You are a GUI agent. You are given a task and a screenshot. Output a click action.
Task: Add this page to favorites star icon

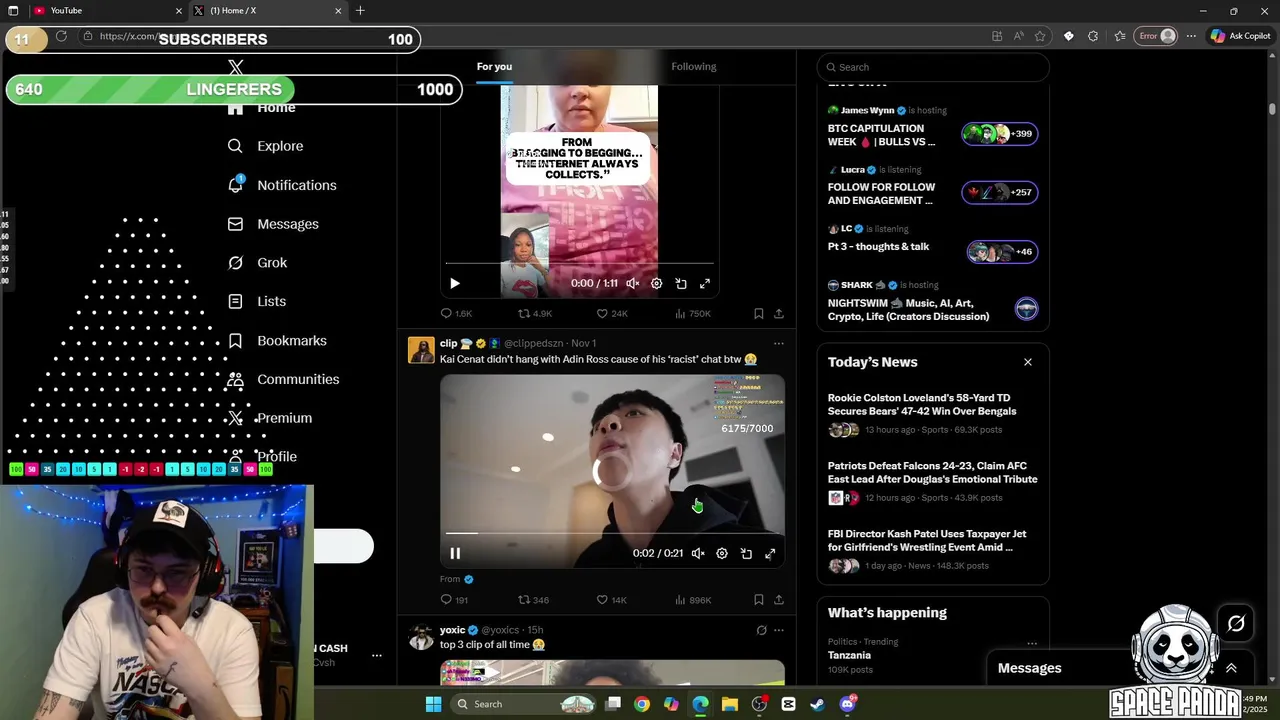point(1040,36)
